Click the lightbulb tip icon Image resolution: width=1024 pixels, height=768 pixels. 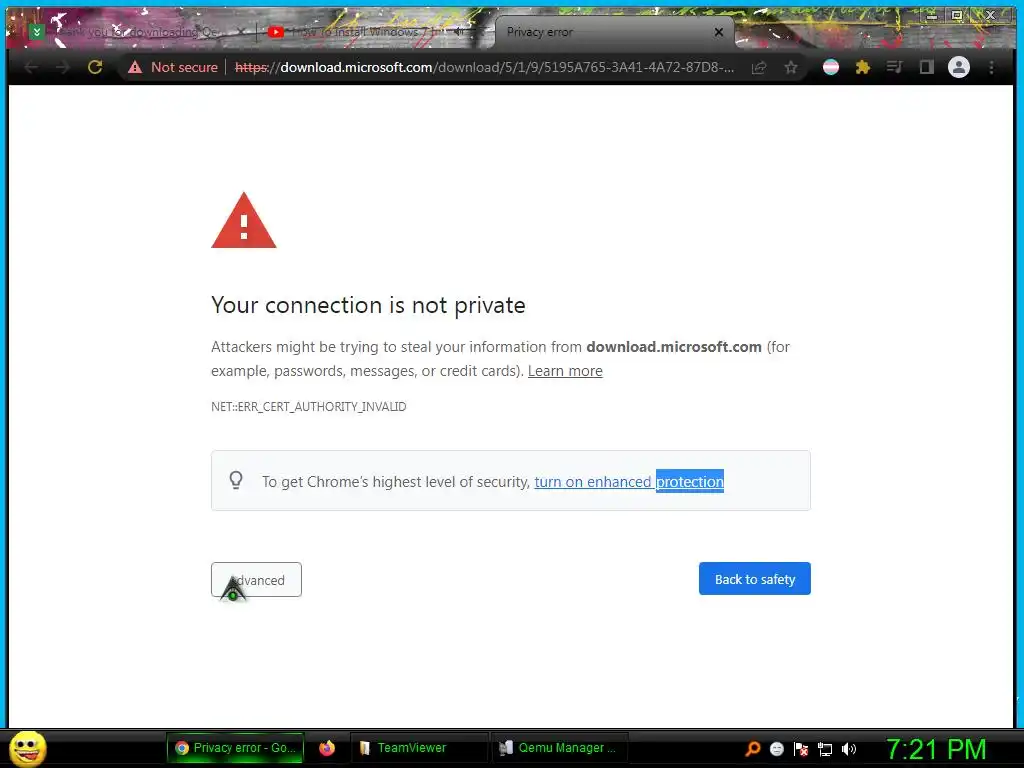pyautogui.click(x=236, y=481)
